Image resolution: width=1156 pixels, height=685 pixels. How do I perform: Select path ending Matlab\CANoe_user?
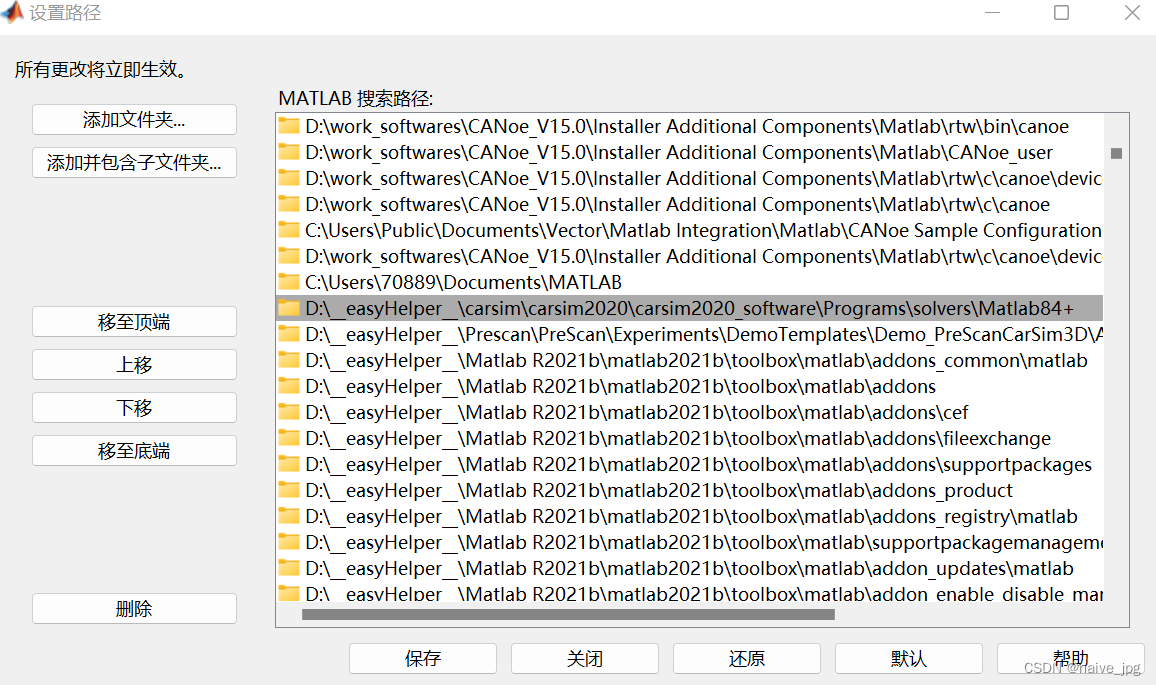(x=689, y=152)
